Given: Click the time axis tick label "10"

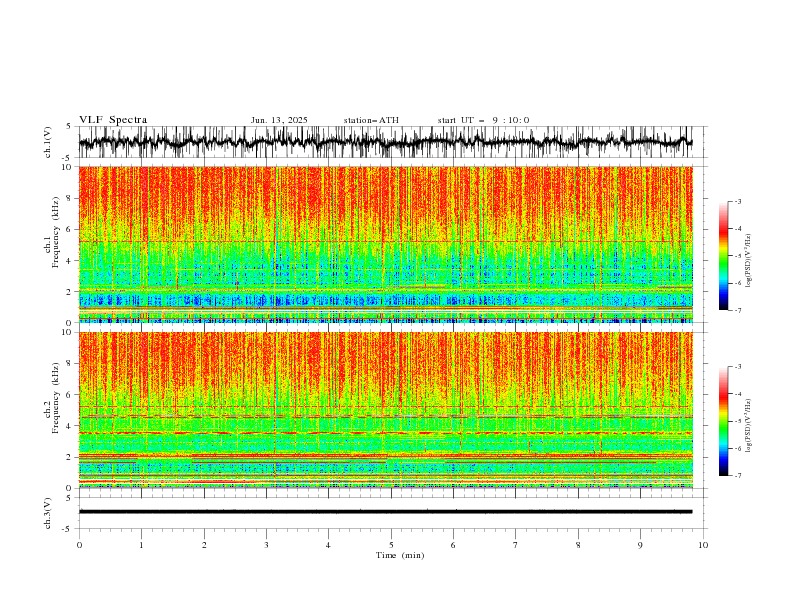Looking at the screenshot, I should 703,546.
